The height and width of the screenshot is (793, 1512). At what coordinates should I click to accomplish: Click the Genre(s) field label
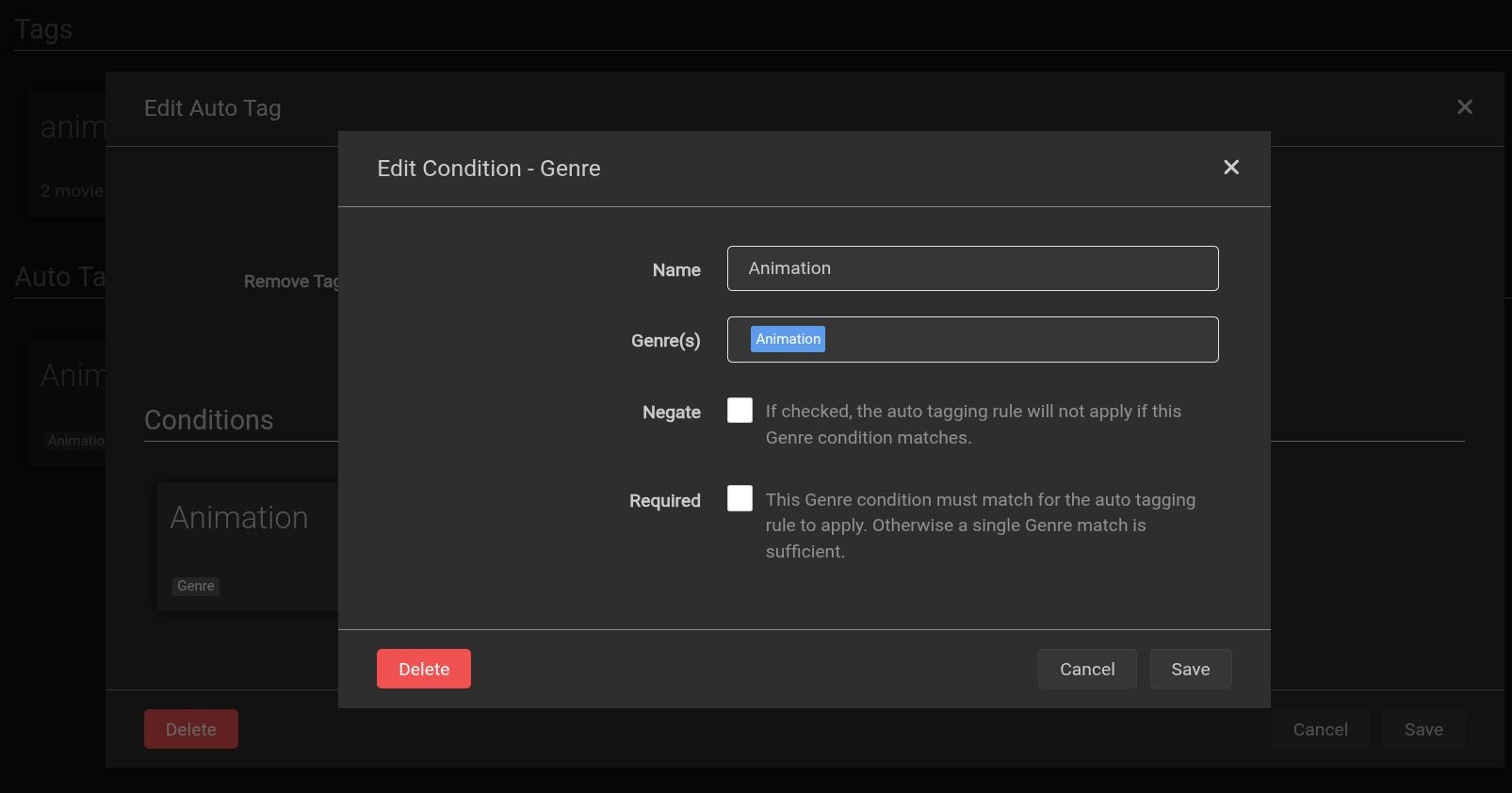click(665, 341)
